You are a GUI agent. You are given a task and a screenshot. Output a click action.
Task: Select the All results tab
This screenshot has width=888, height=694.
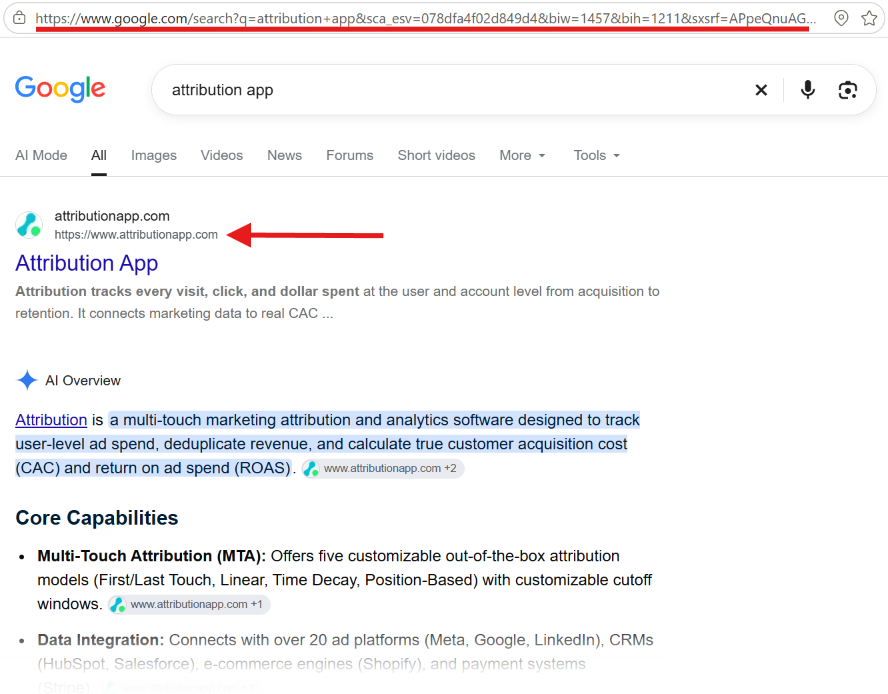coord(99,155)
